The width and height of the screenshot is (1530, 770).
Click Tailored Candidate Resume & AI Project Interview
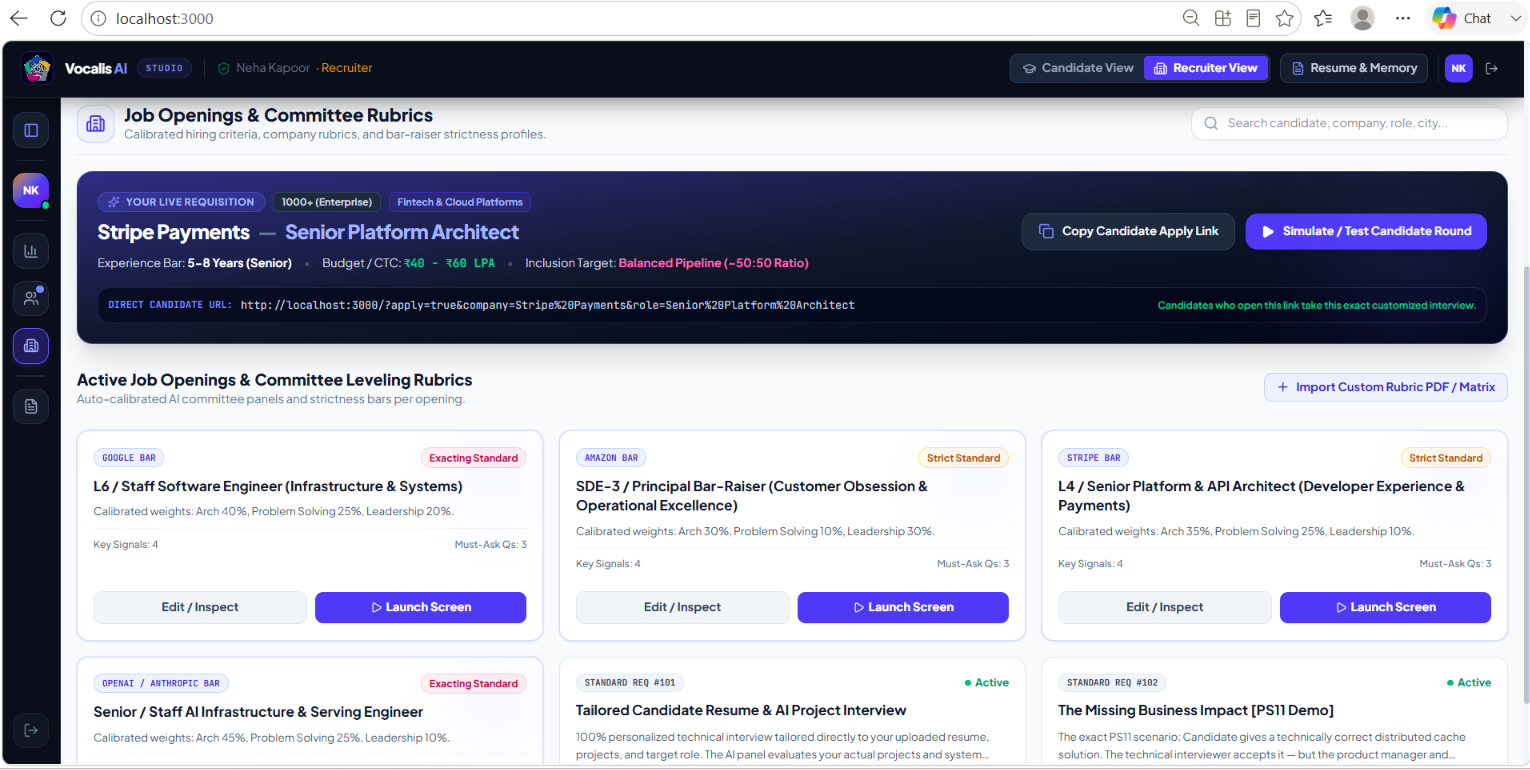pos(741,711)
